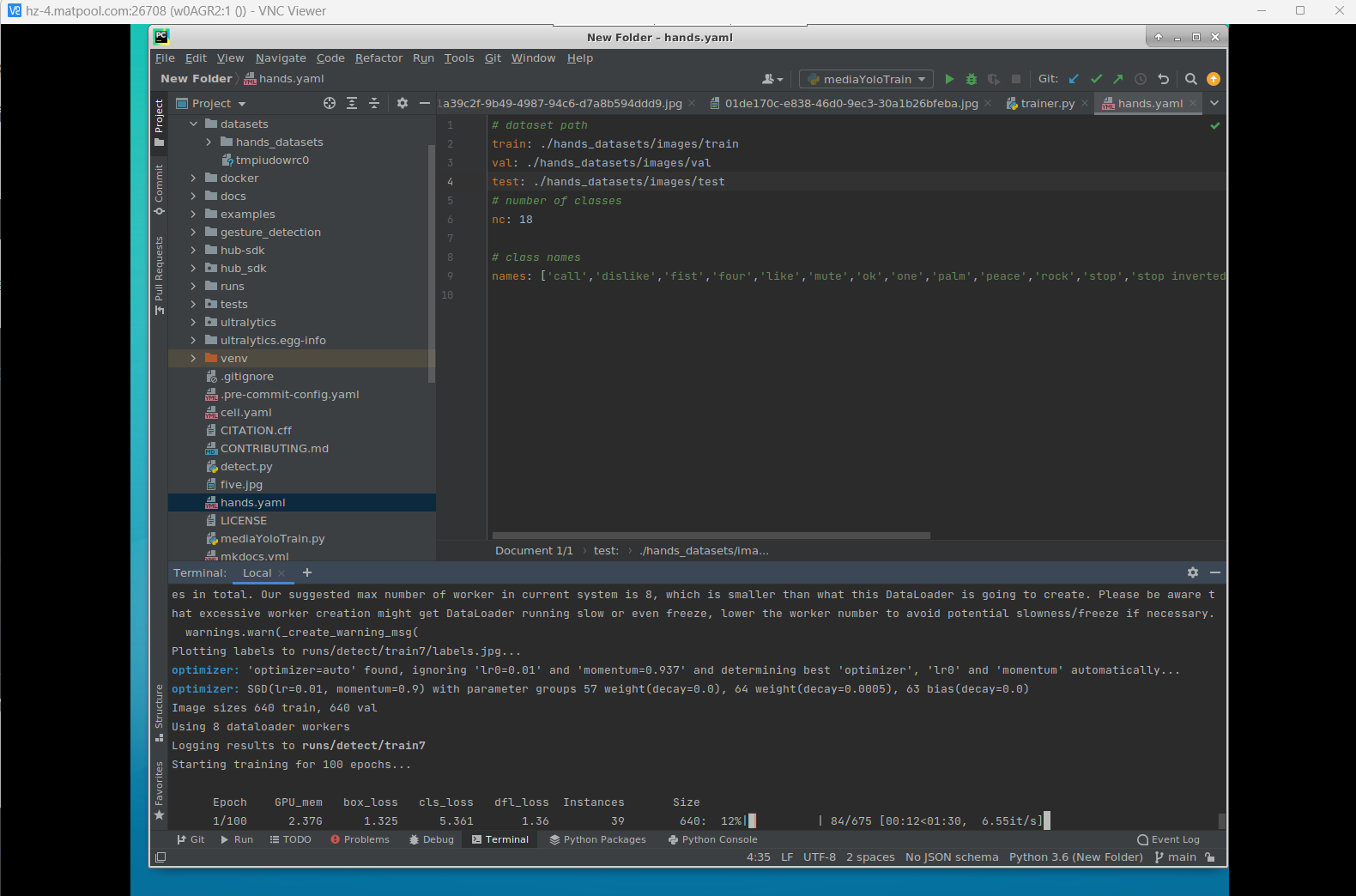The image size is (1356, 896).
Task: Hide the Terminal panel
Action: coord(1215,572)
